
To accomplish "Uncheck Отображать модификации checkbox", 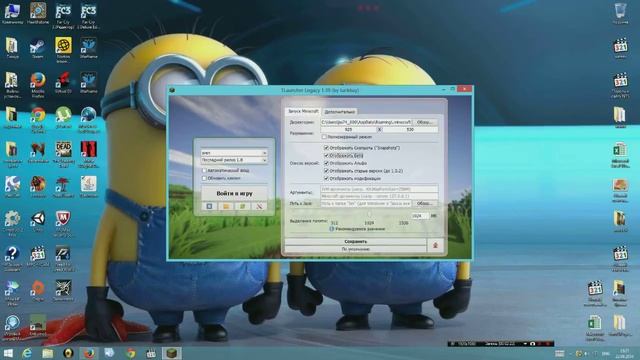I will click(326, 178).
